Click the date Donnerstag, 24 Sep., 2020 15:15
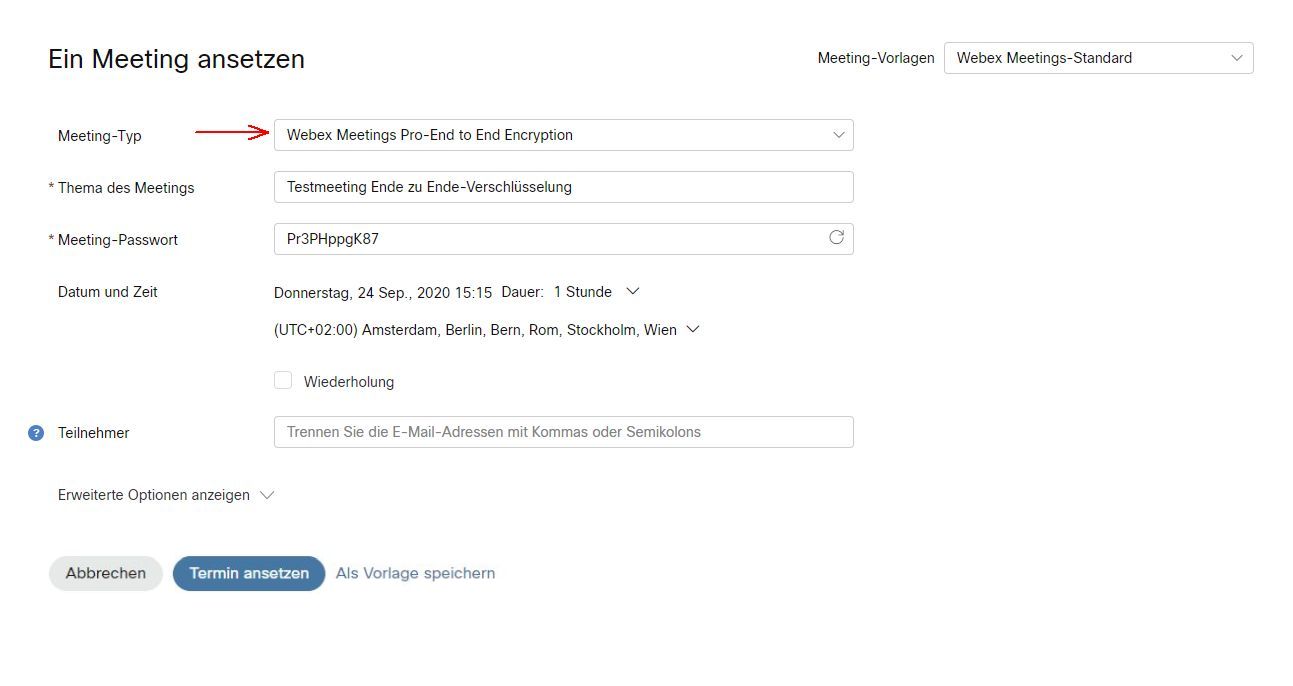 click(x=383, y=292)
